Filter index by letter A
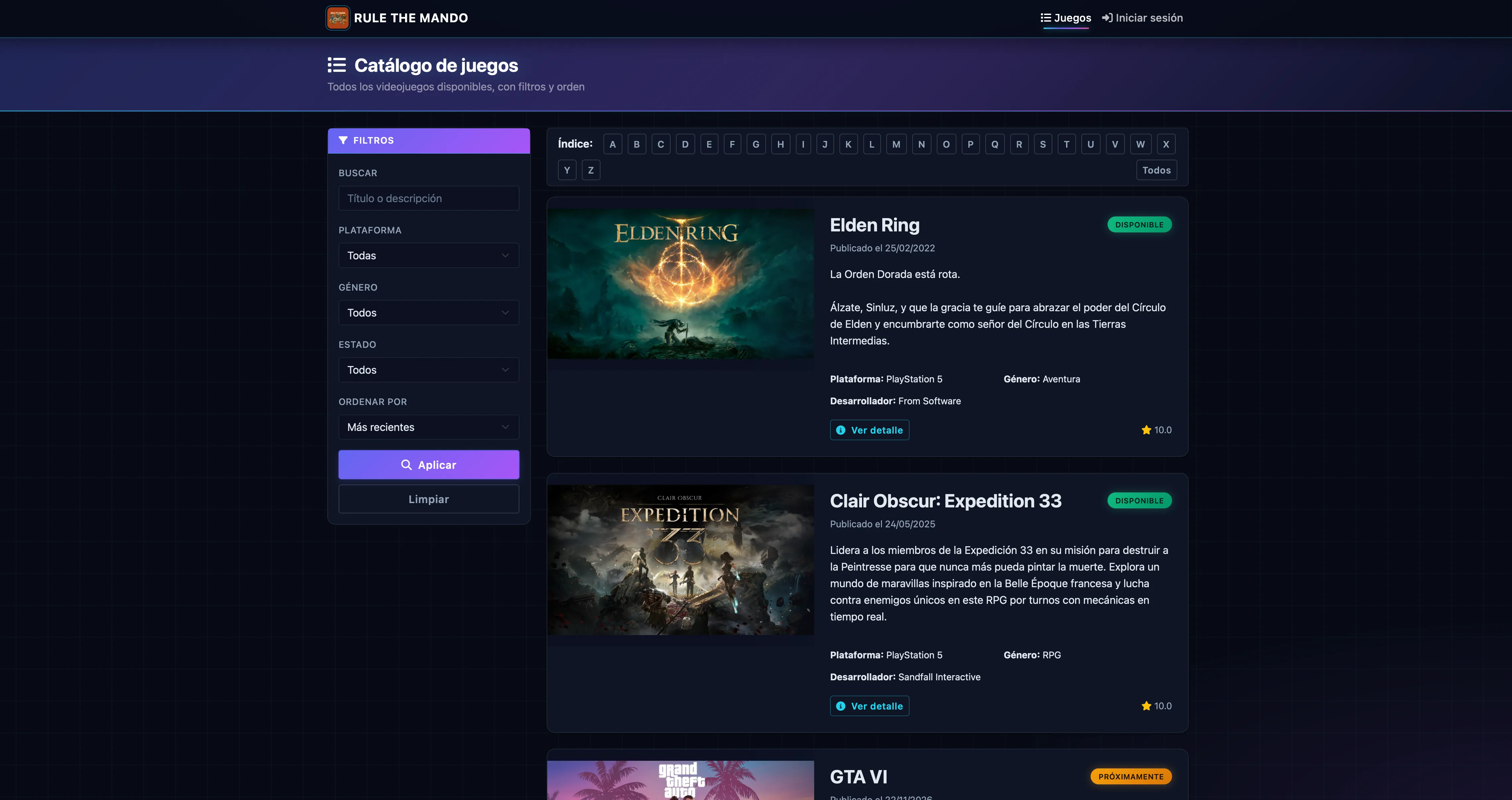Screen dimensions: 1512x800 click(613, 145)
